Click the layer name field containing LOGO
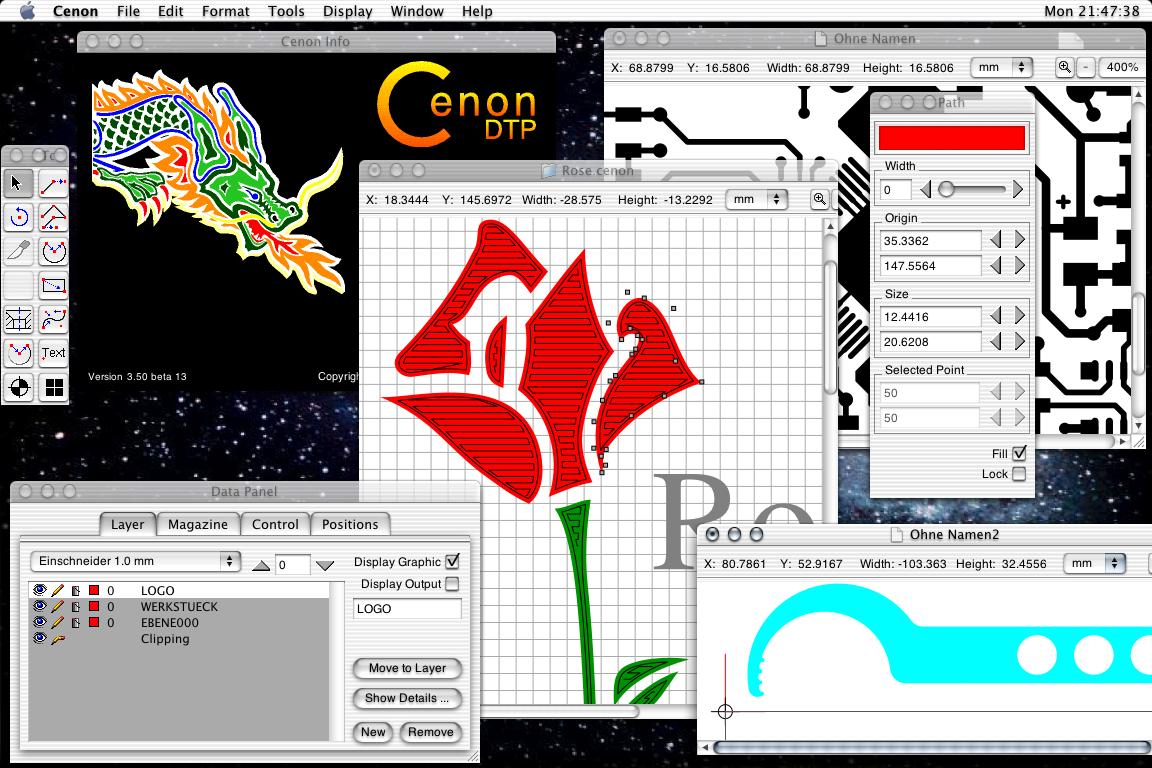The image size is (1152, 768). click(407, 608)
